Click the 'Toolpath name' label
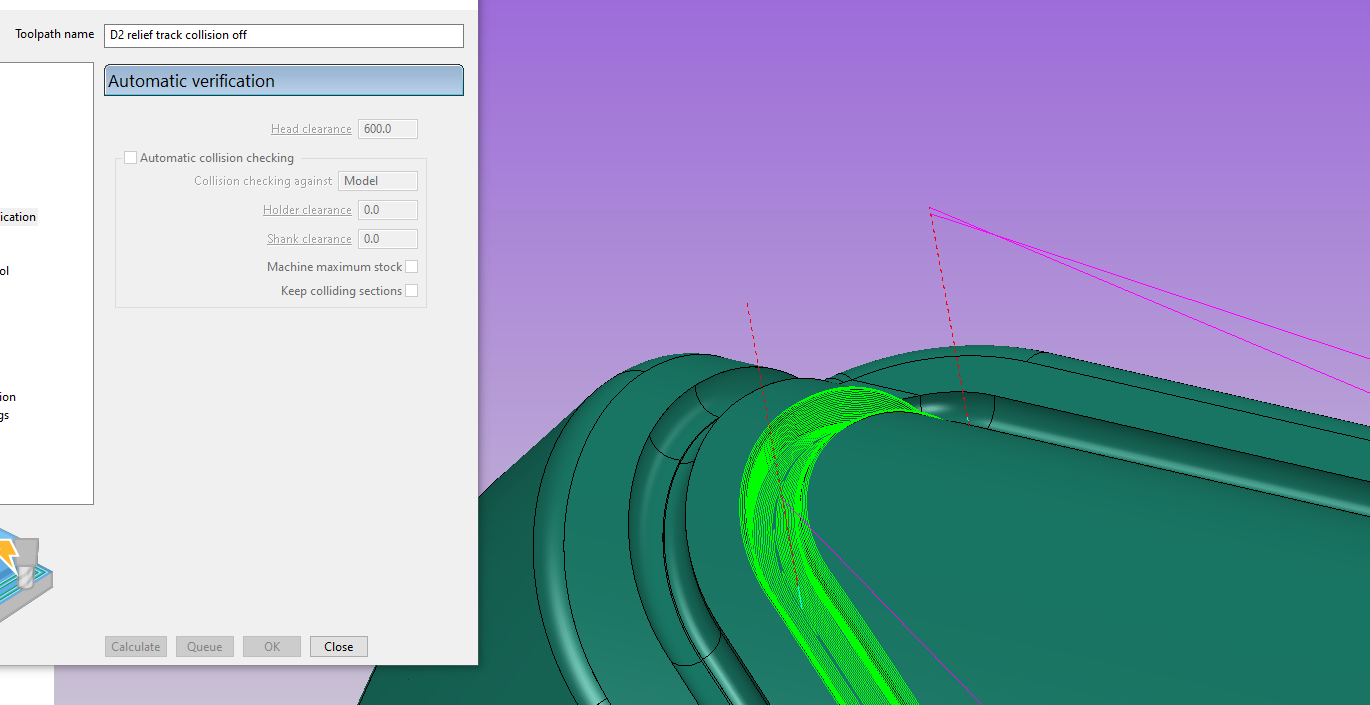This screenshot has width=1370, height=705. point(54,34)
